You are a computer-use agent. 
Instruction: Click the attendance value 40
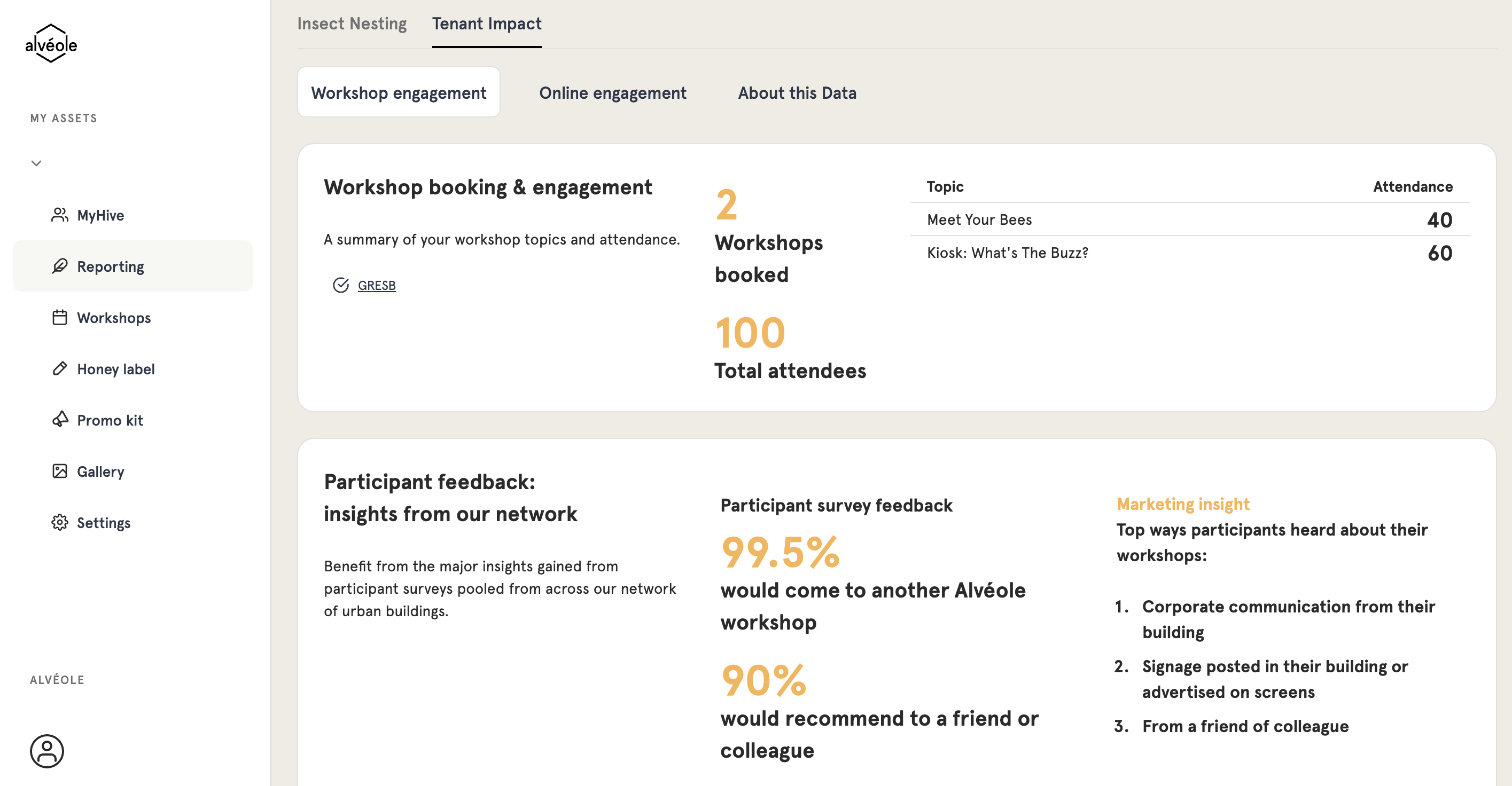(1439, 220)
